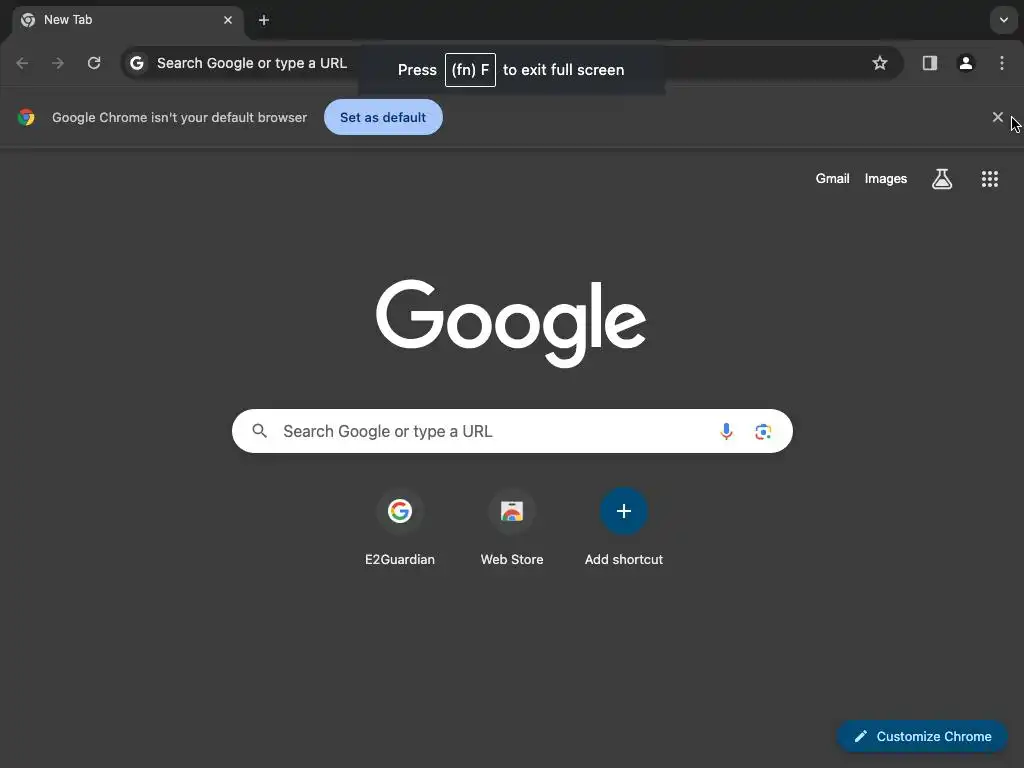This screenshot has width=1024, height=768.
Task: Expand the tab search chevron
Action: coord(1004,20)
